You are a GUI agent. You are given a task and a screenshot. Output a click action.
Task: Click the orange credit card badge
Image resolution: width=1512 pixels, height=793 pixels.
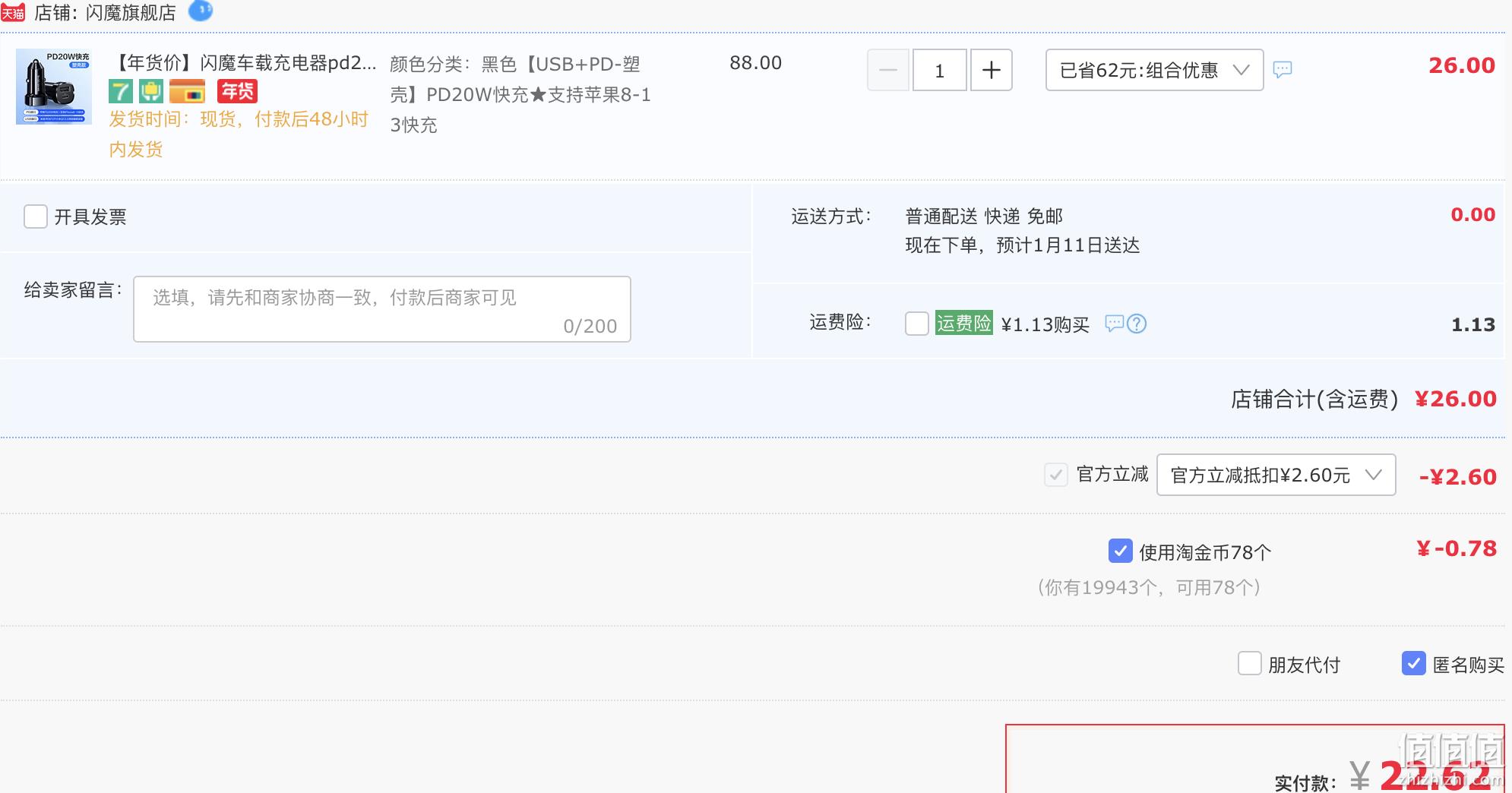188,92
